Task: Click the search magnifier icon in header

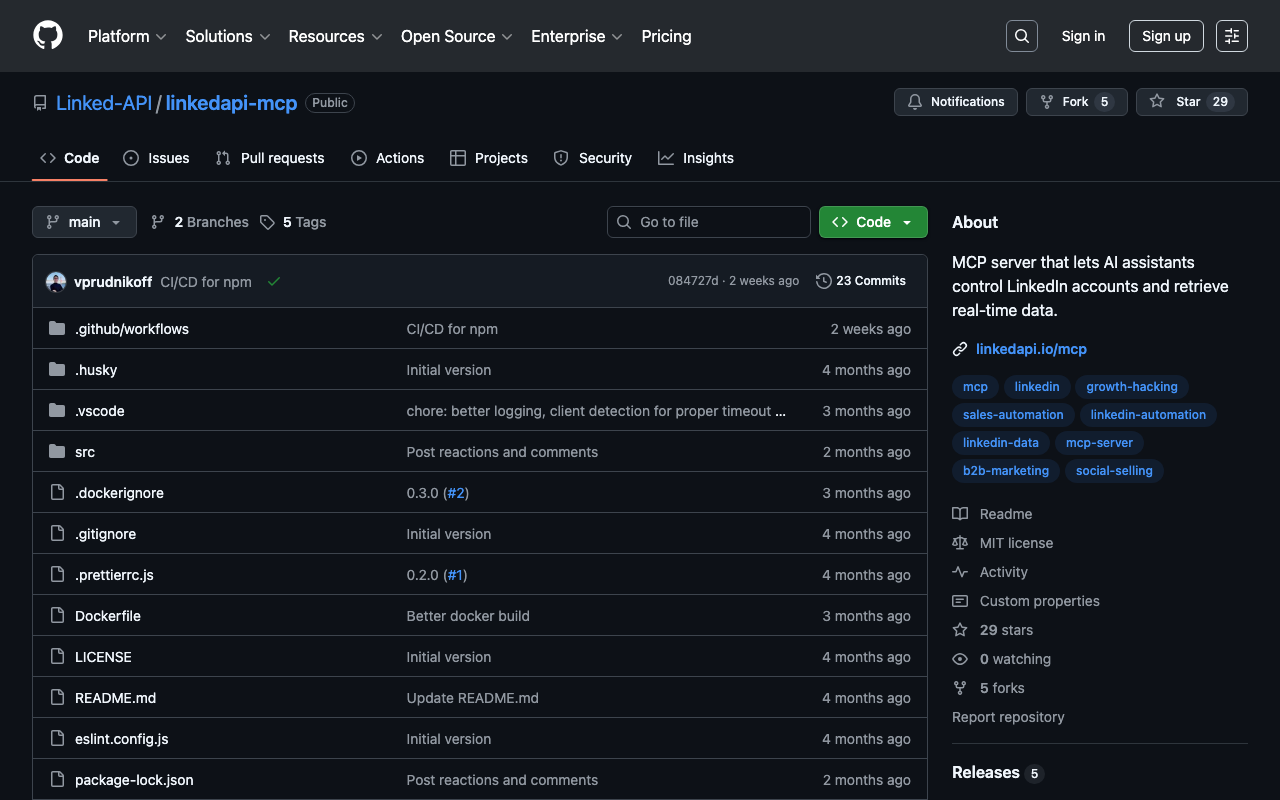Action: 1021,36
